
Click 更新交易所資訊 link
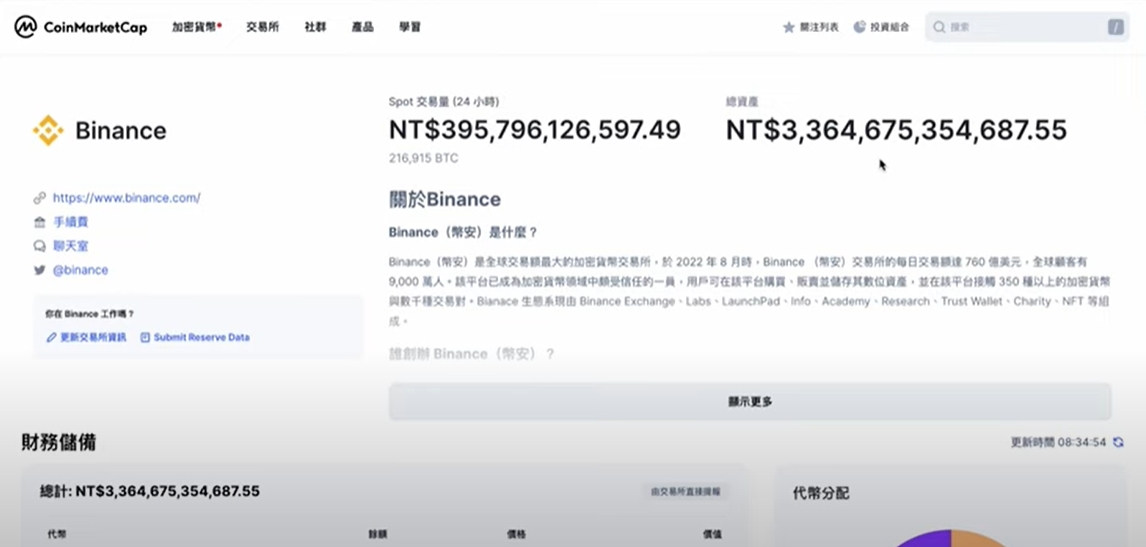point(93,337)
